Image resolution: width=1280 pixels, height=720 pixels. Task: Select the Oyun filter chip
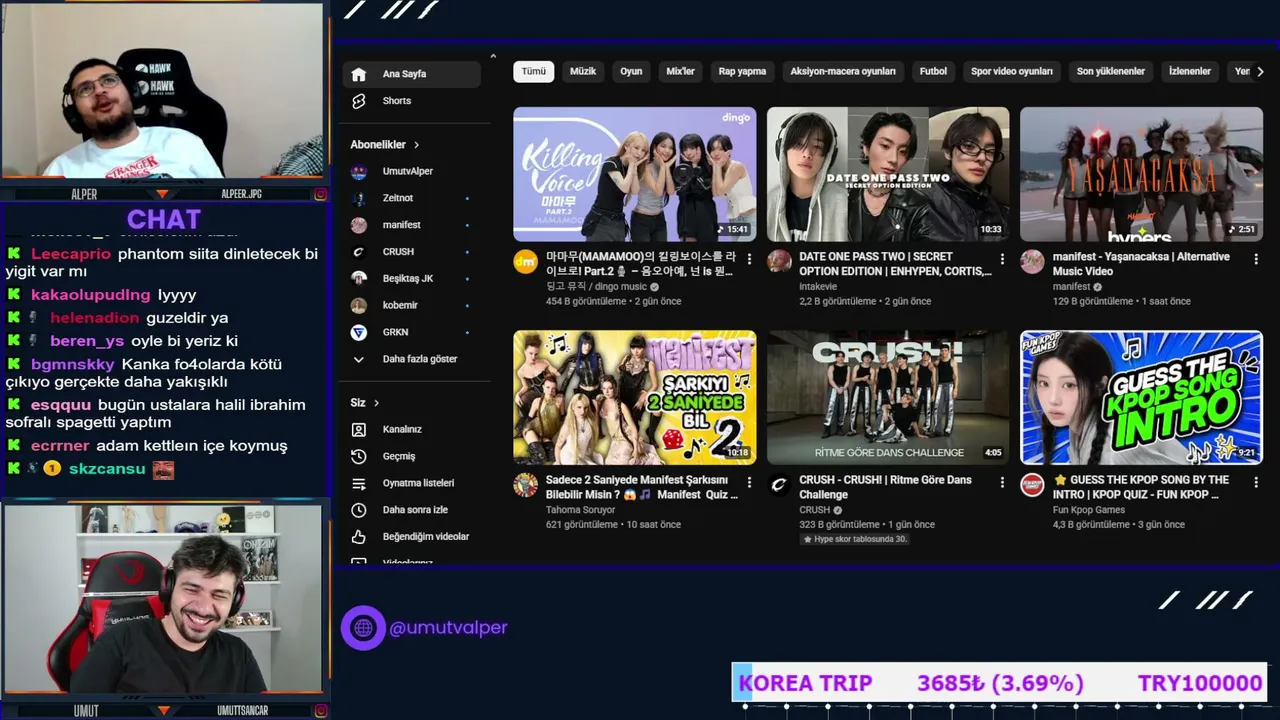pyautogui.click(x=631, y=71)
